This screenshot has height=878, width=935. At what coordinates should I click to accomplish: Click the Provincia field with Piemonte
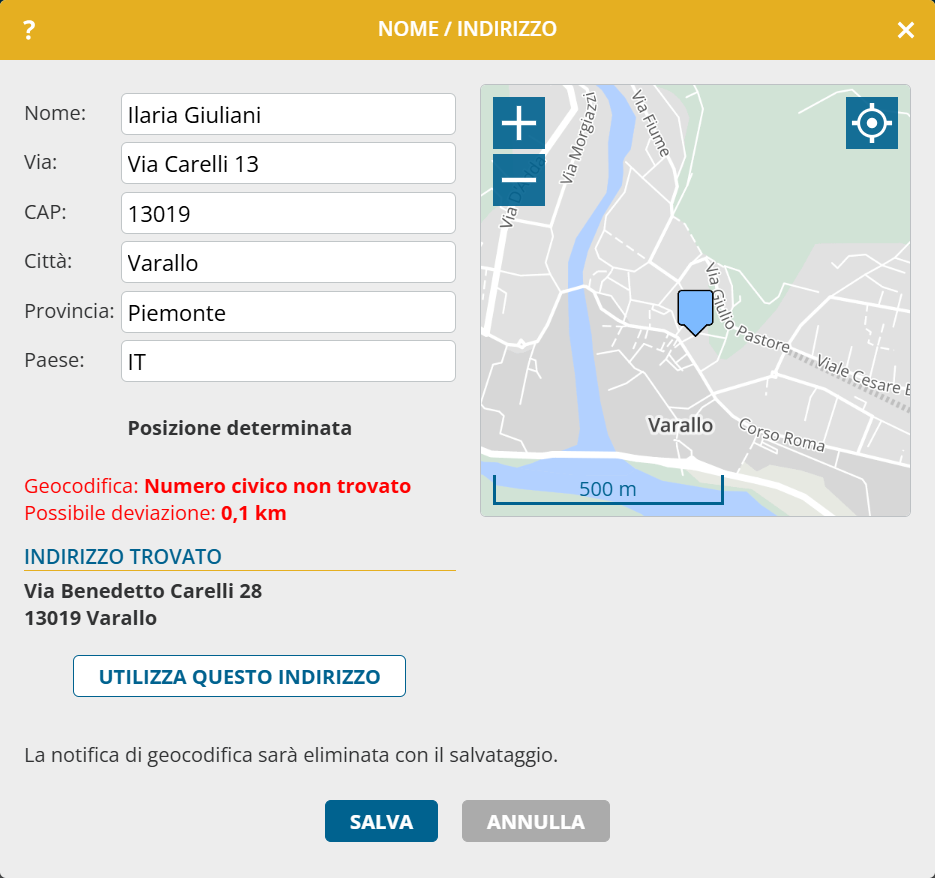point(288,312)
